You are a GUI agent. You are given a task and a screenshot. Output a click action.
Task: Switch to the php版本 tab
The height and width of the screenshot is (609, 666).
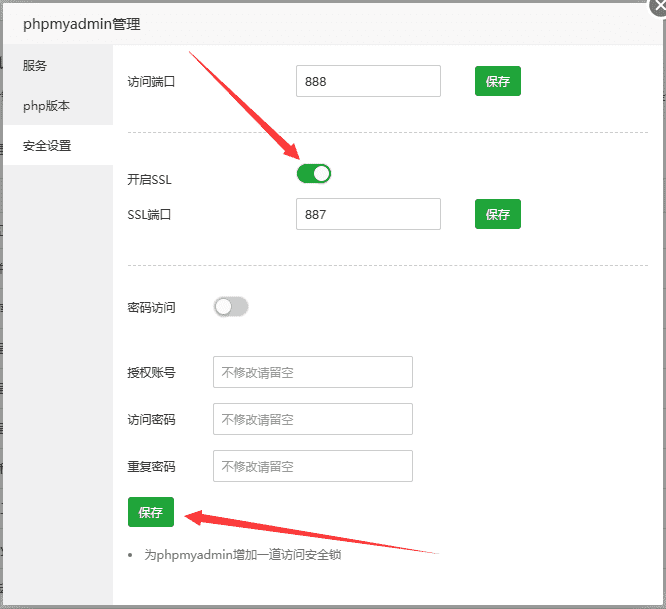(58, 105)
